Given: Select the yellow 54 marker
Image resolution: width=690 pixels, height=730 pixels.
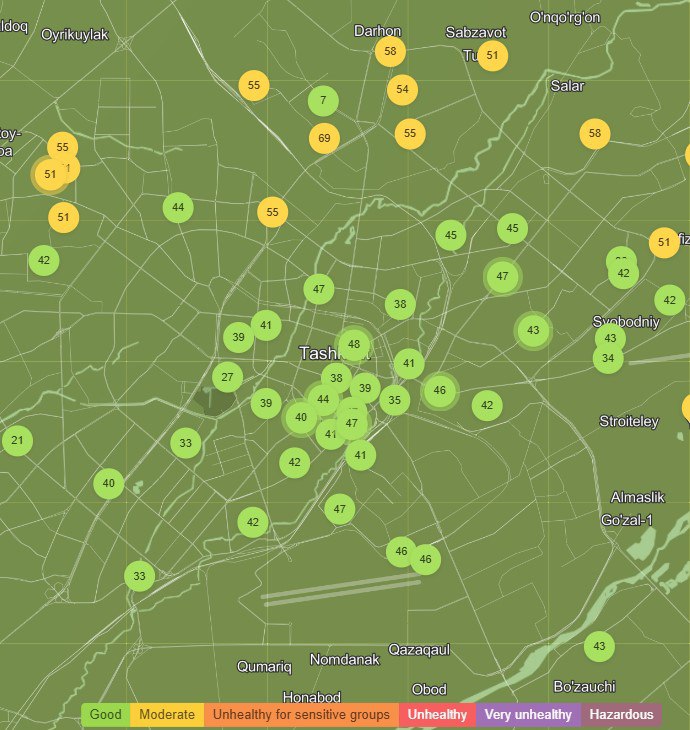Looking at the screenshot, I should click(402, 90).
